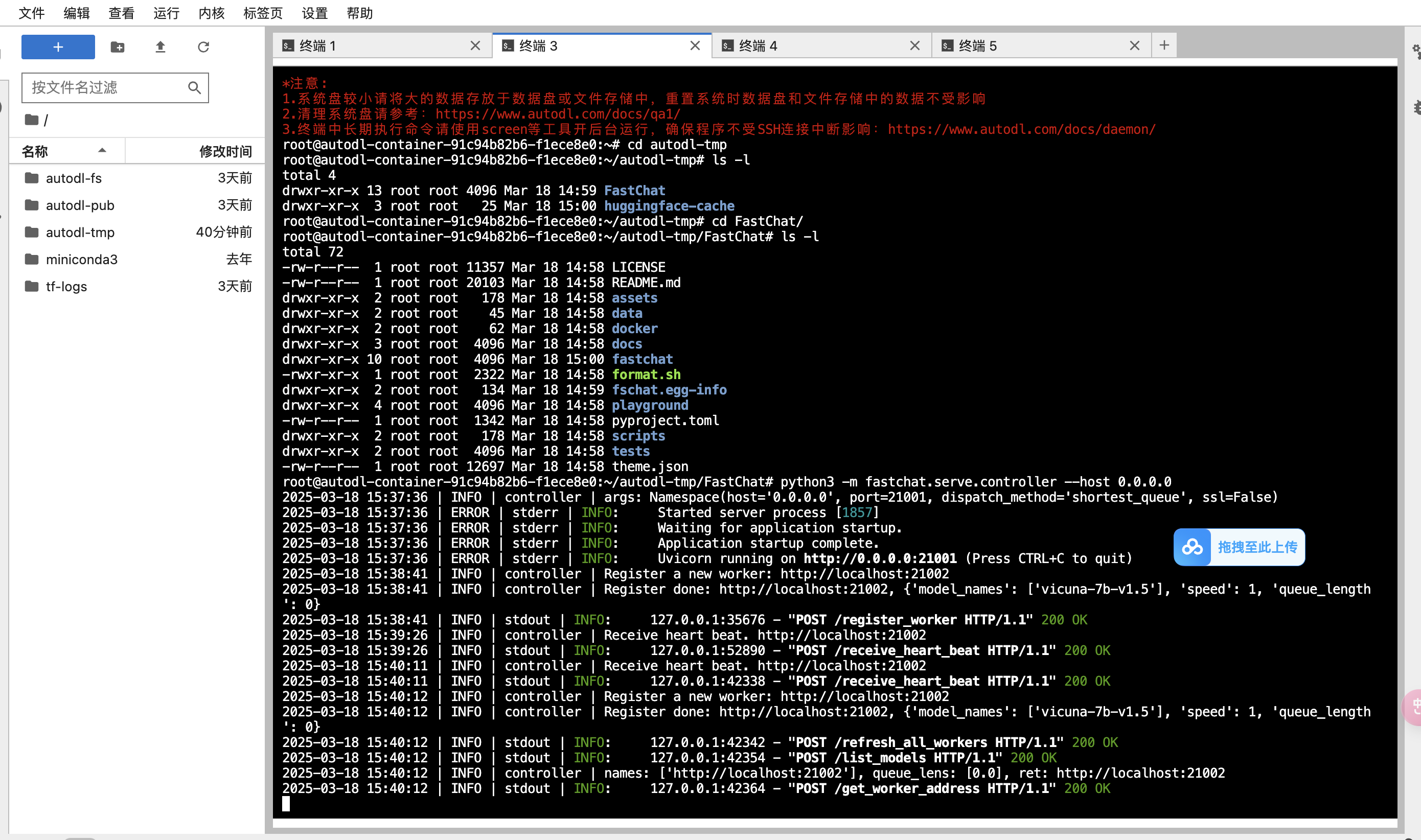Open the autodl-tmp folder

80,232
